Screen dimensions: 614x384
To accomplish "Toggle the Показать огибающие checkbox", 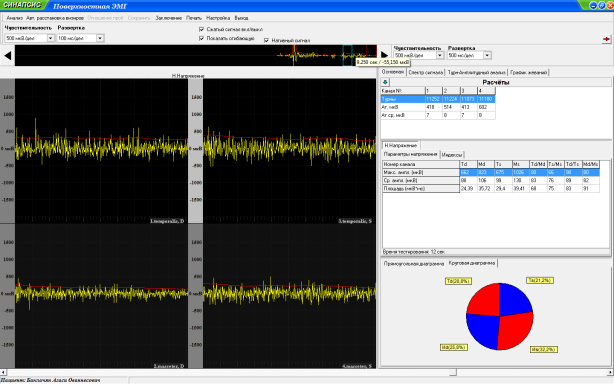I will [201, 38].
